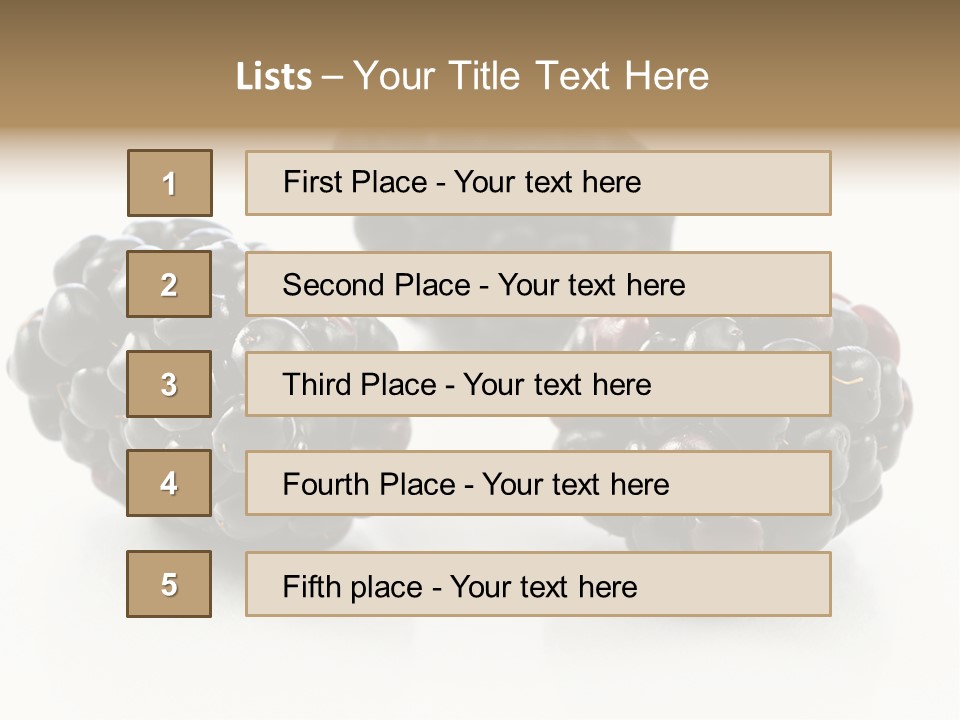Click the Second Place text bar
960x720 pixels.
tap(538, 284)
